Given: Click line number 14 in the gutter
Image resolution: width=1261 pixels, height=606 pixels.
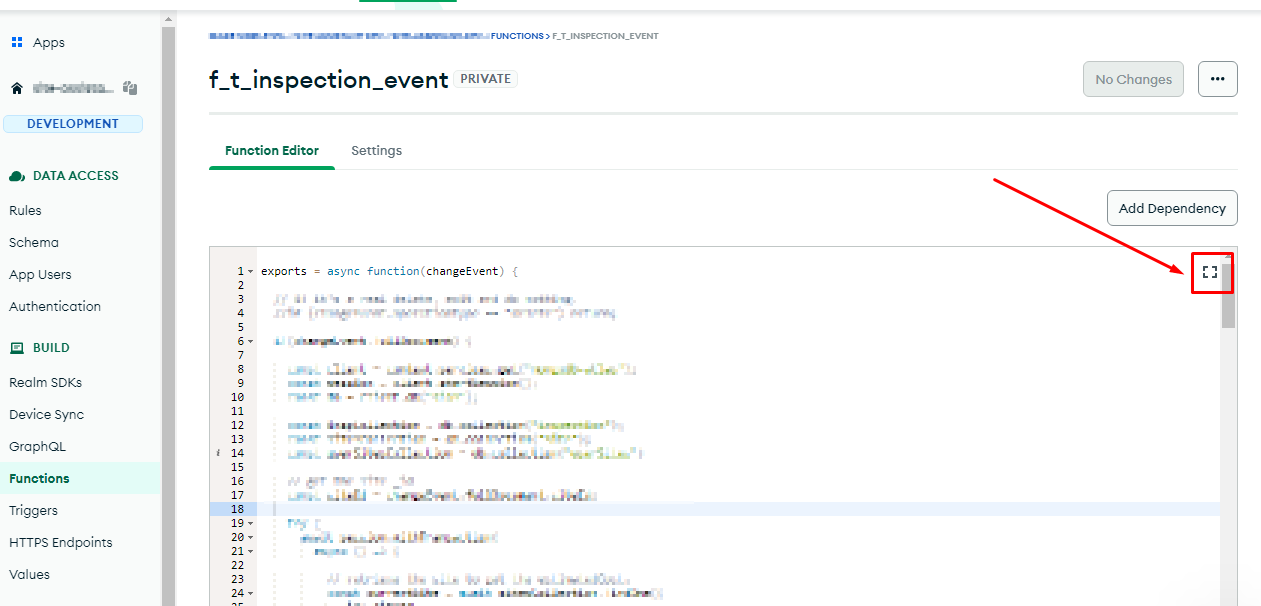Looking at the screenshot, I should (x=238, y=453).
